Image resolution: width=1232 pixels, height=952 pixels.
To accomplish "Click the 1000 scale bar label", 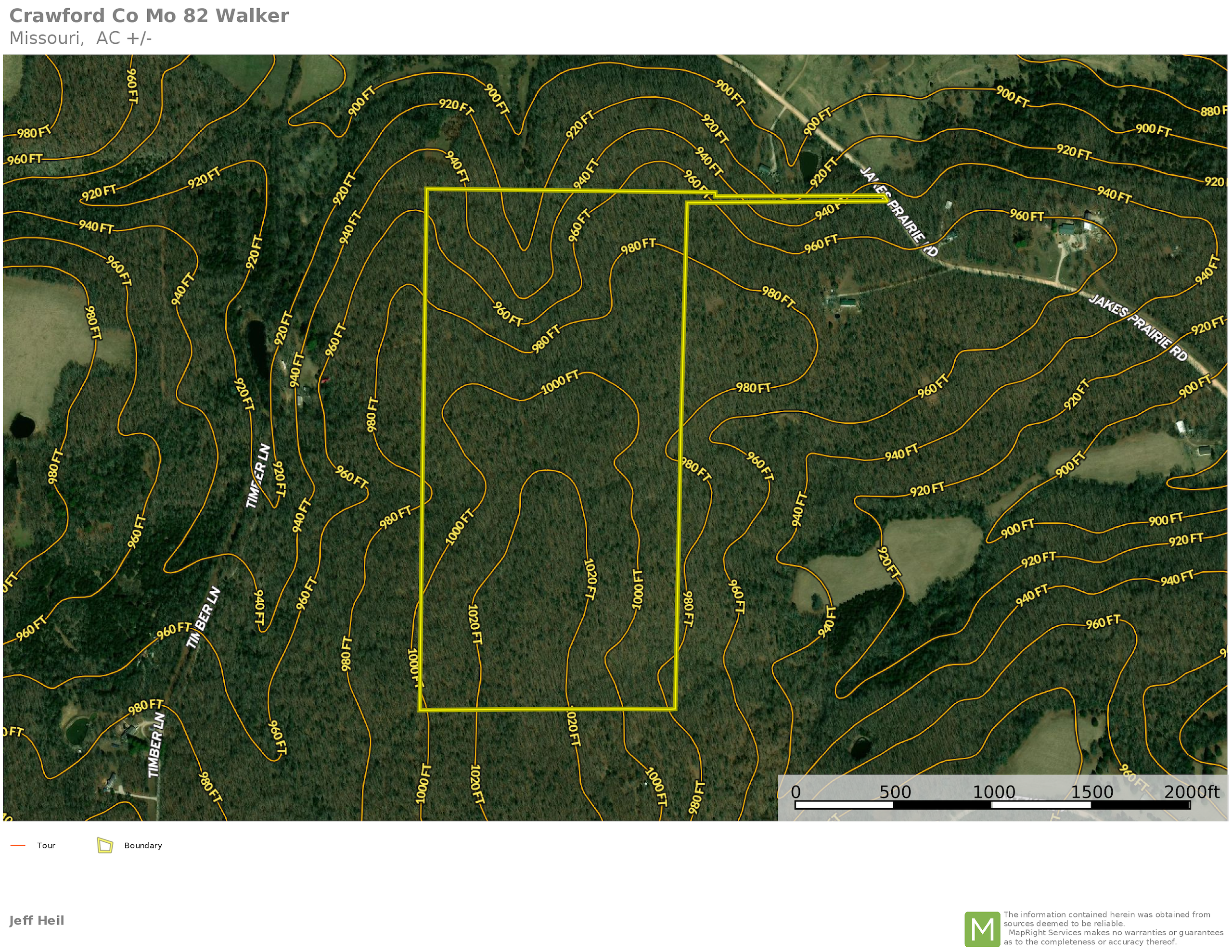I will coord(994,792).
